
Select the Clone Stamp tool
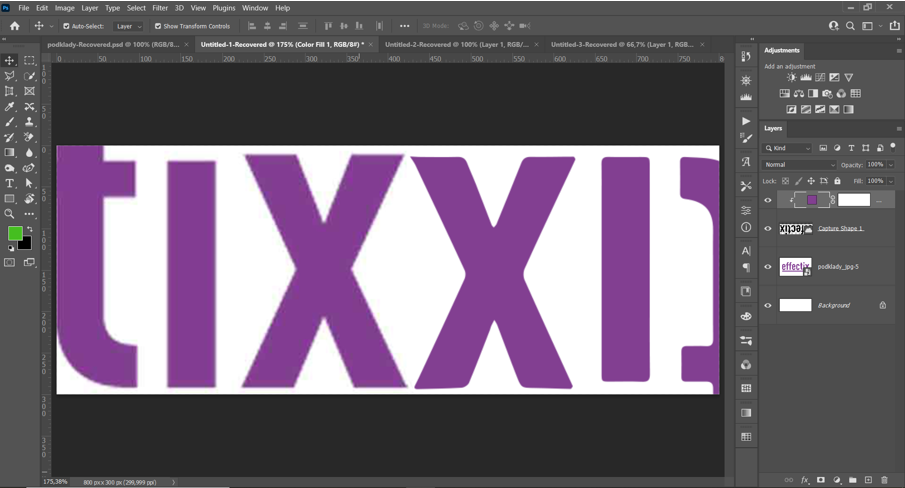[x=29, y=122]
